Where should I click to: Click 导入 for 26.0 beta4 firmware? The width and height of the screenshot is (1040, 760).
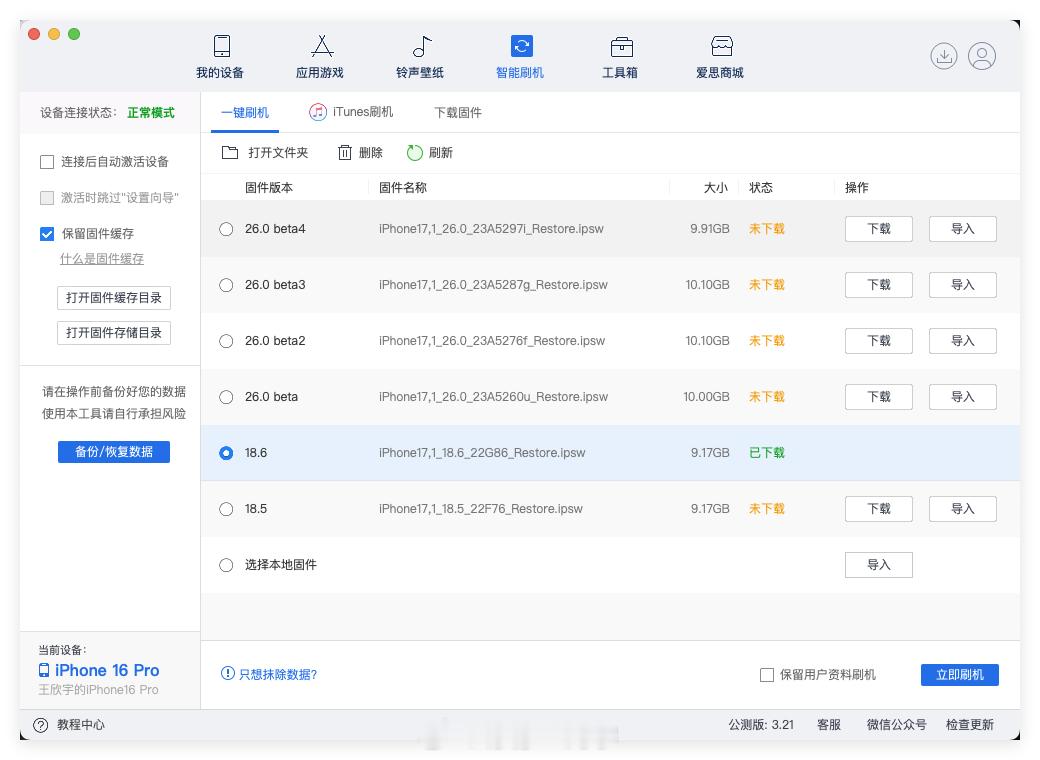click(962, 229)
